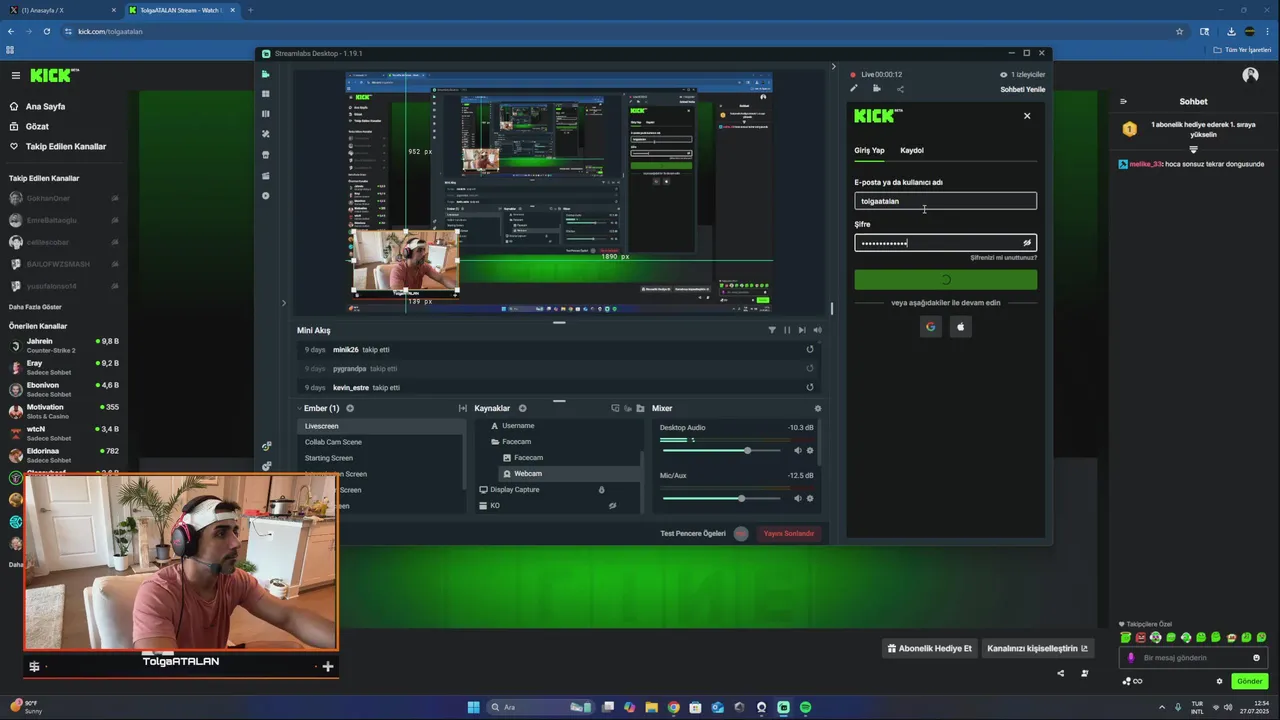
Task: Open Kick hamburger menu
Action: pyautogui.click(x=15, y=75)
